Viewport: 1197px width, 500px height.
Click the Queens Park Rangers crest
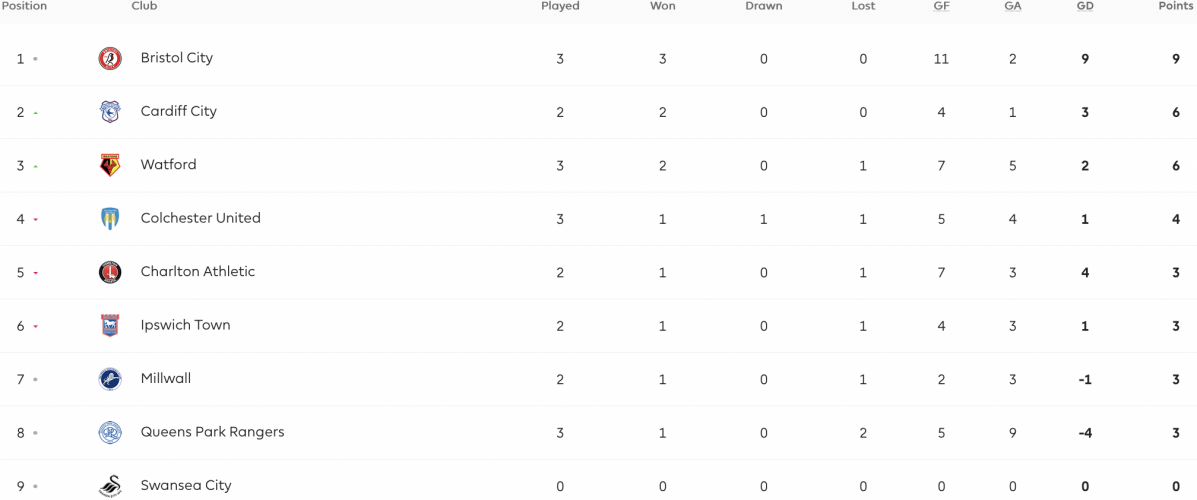pos(110,433)
